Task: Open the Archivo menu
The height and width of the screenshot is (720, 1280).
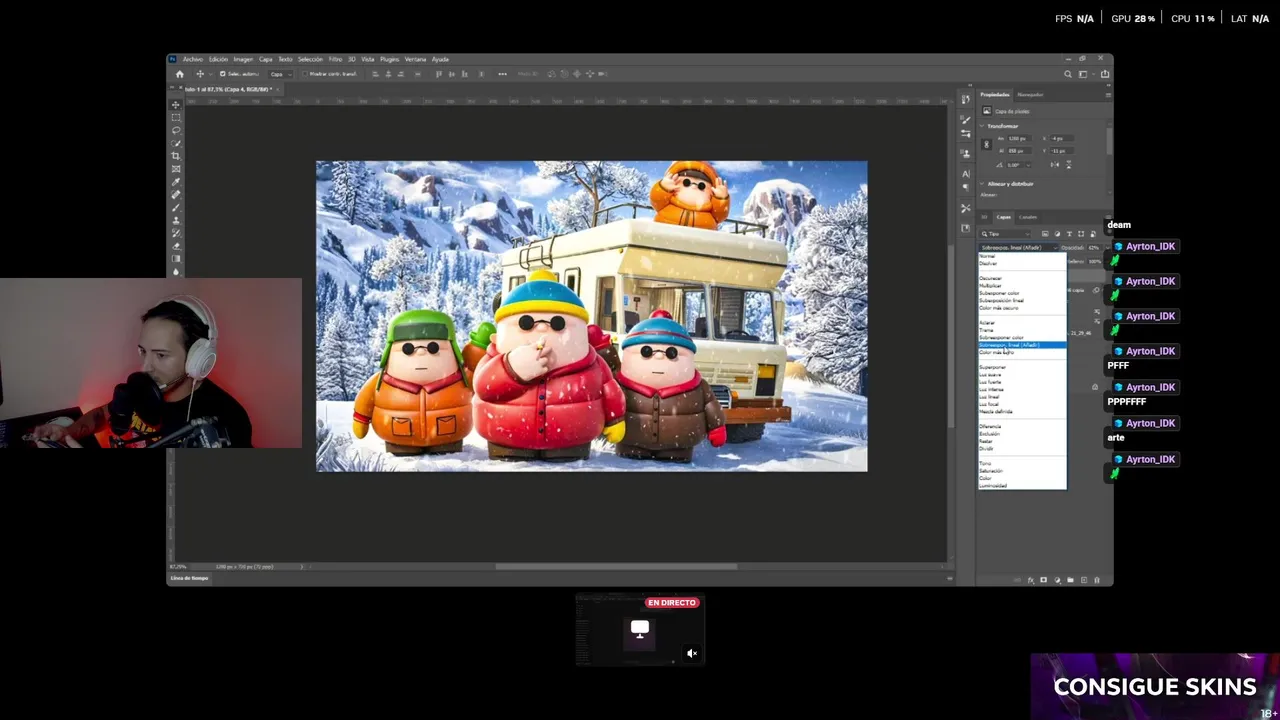Action: 193,59
